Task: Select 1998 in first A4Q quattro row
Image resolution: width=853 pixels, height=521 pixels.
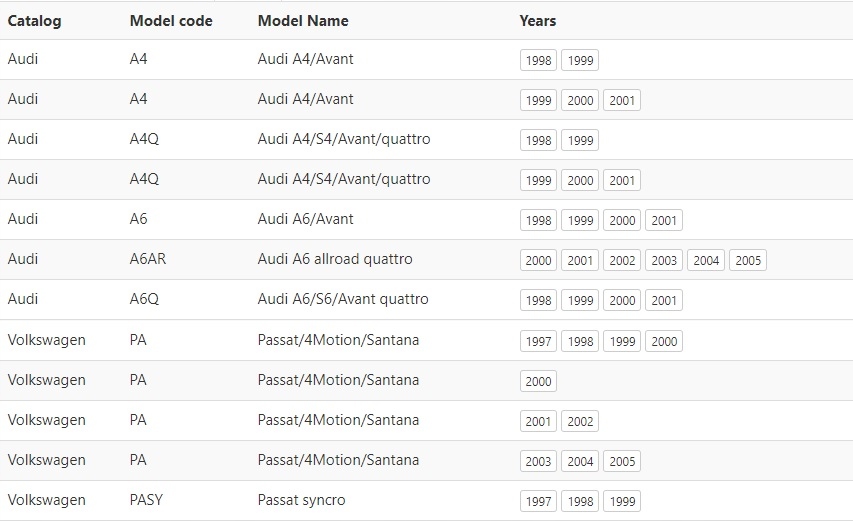Action: point(538,140)
